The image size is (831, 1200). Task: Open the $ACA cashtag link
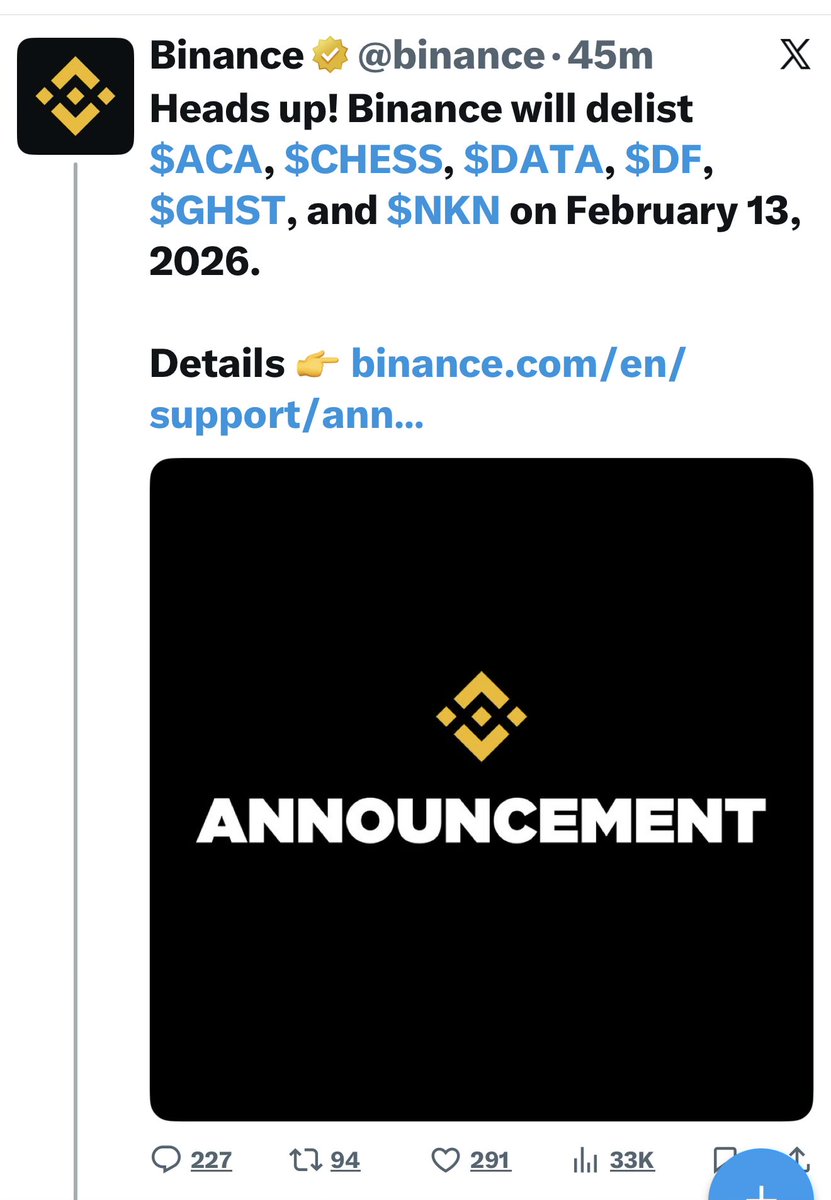pos(207,159)
